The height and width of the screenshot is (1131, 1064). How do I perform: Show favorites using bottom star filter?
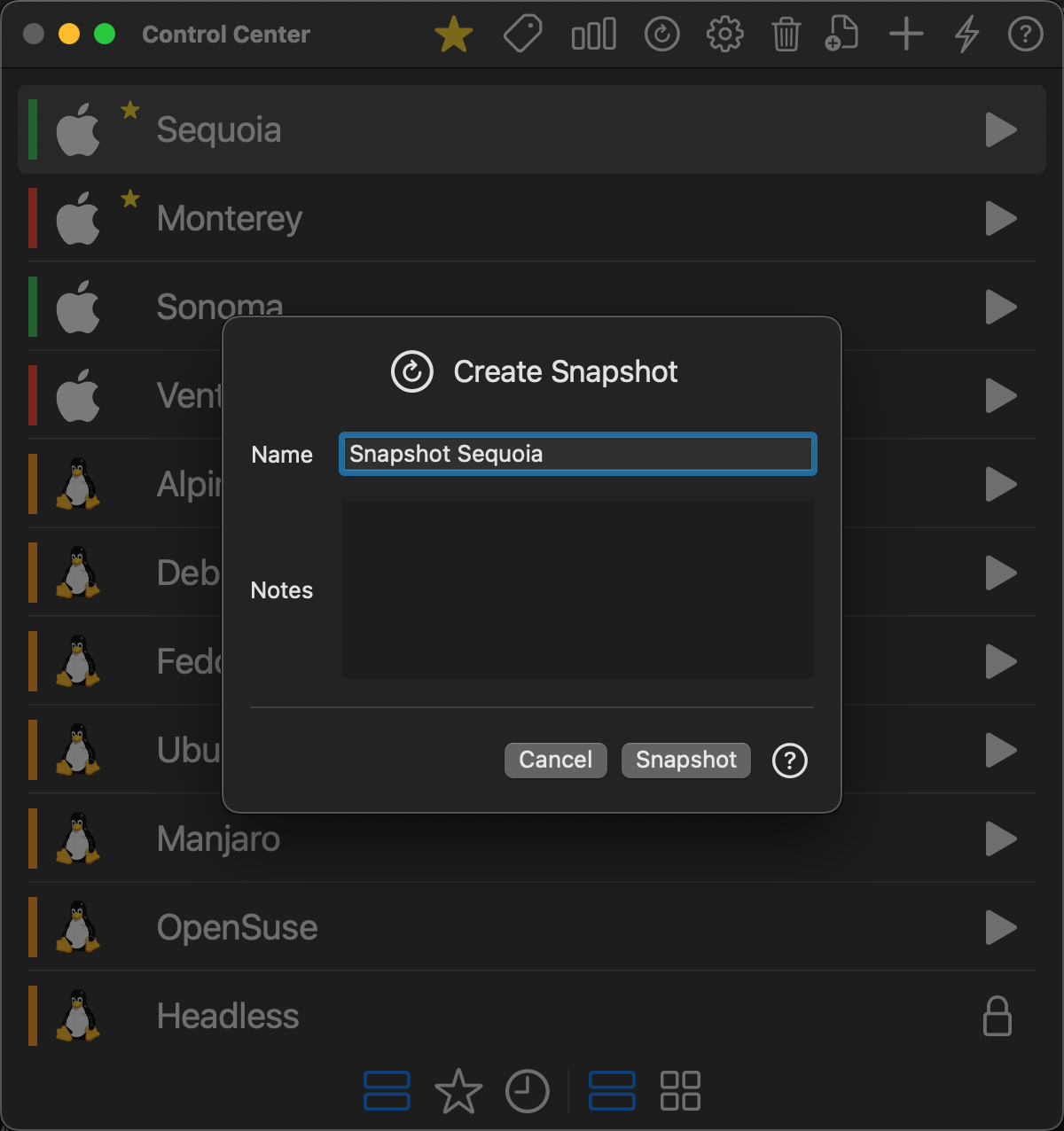click(x=458, y=1091)
